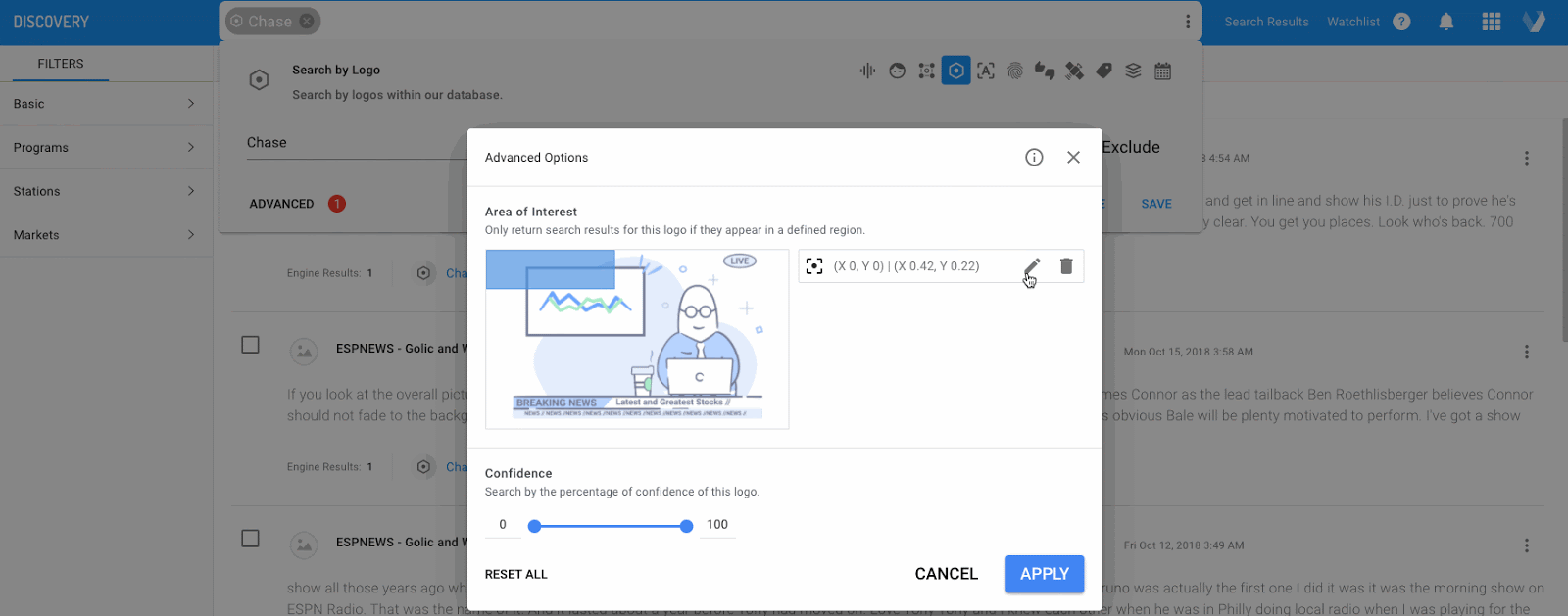Click the bounding region icon beside coordinates
This screenshot has height=616, width=1568.
tap(814, 266)
